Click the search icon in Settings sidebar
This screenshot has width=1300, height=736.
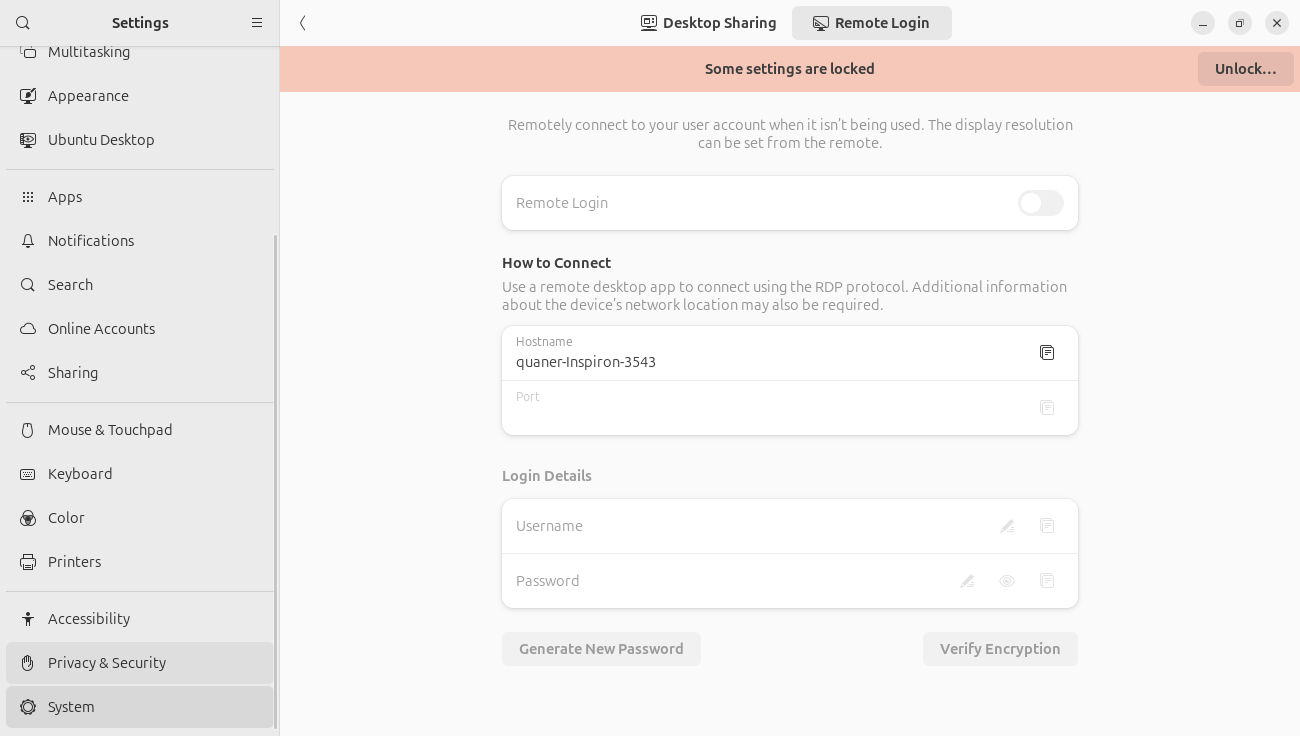point(24,23)
